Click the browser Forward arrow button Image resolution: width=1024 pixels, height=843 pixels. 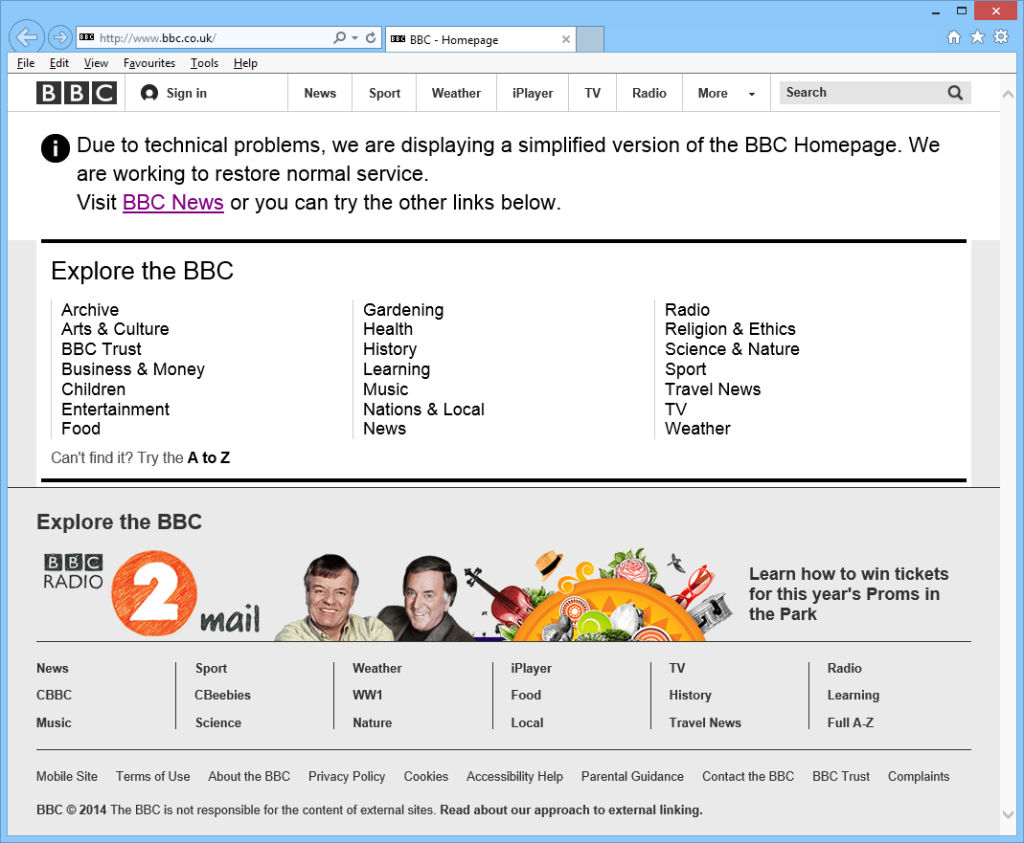pyautogui.click(x=60, y=37)
